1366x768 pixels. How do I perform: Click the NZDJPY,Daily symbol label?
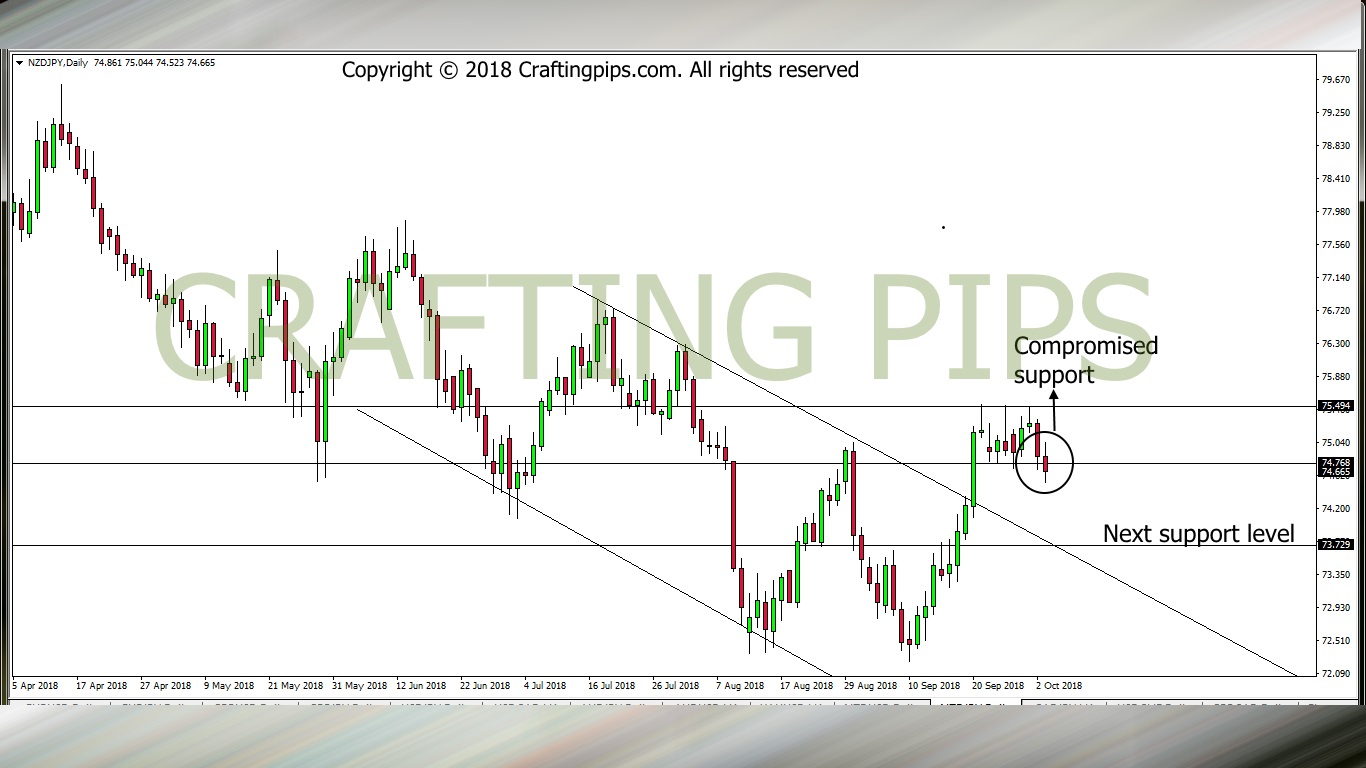57,63
